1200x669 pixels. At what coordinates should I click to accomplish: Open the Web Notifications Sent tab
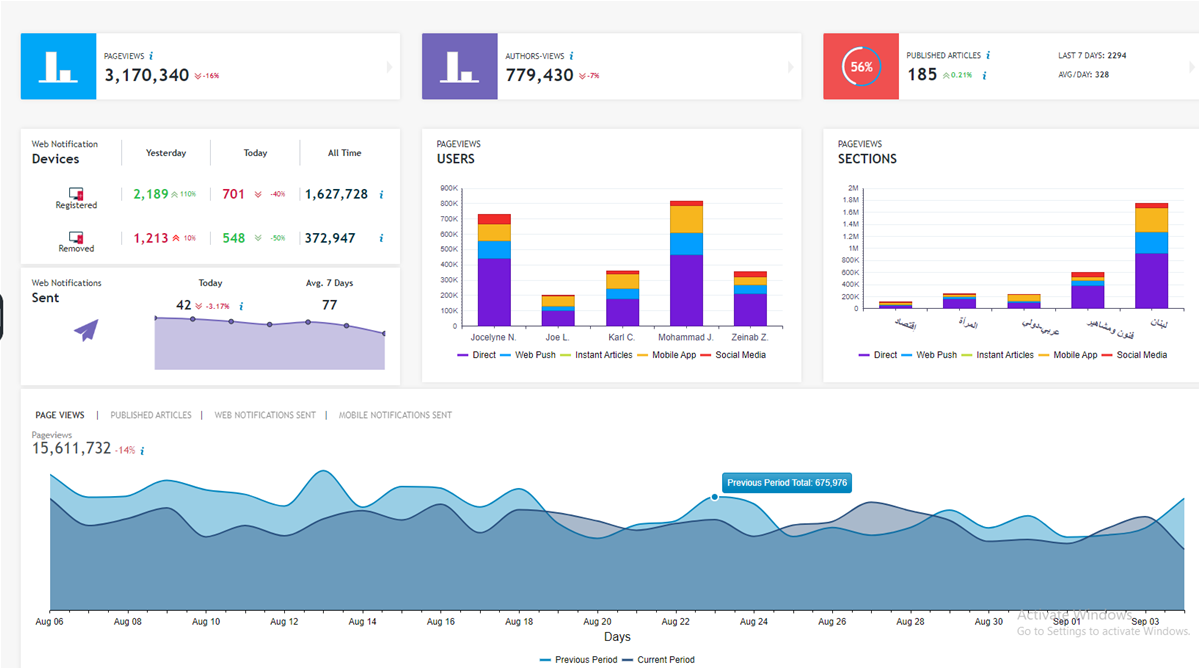[x=265, y=415]
